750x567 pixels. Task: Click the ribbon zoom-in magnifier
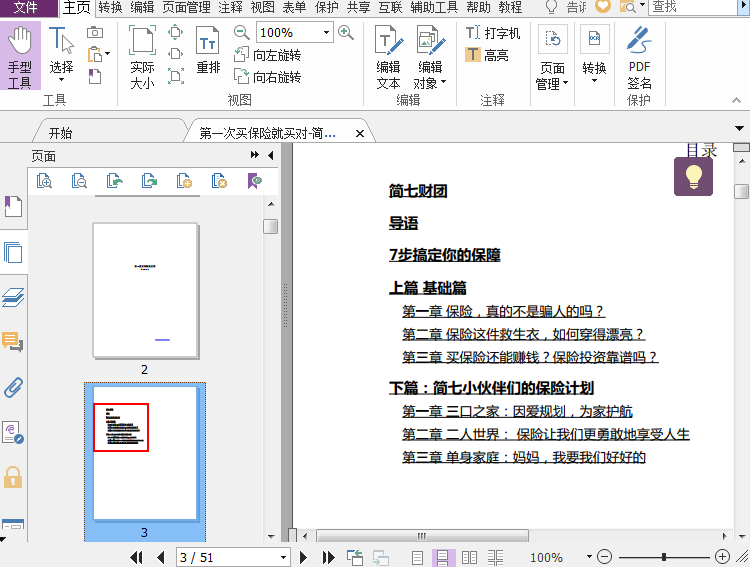coord(346,33)
